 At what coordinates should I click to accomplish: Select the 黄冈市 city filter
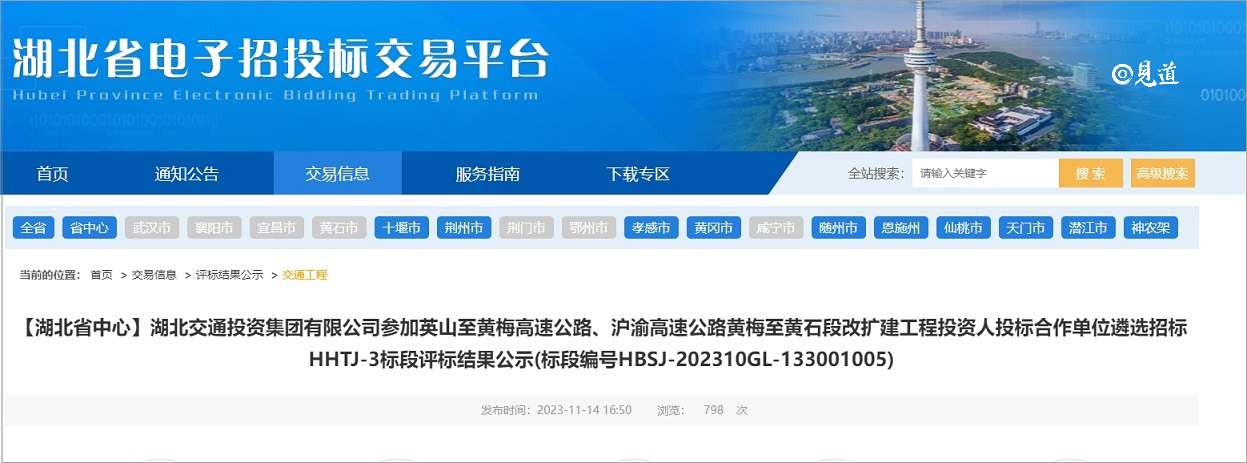pos(714,228)
